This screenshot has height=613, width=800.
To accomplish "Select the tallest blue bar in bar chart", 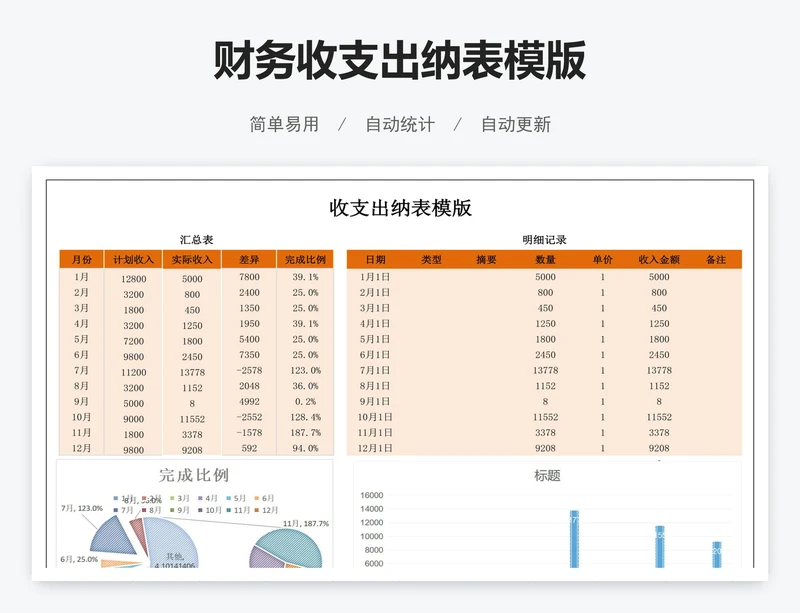I will tap(574, 539).
